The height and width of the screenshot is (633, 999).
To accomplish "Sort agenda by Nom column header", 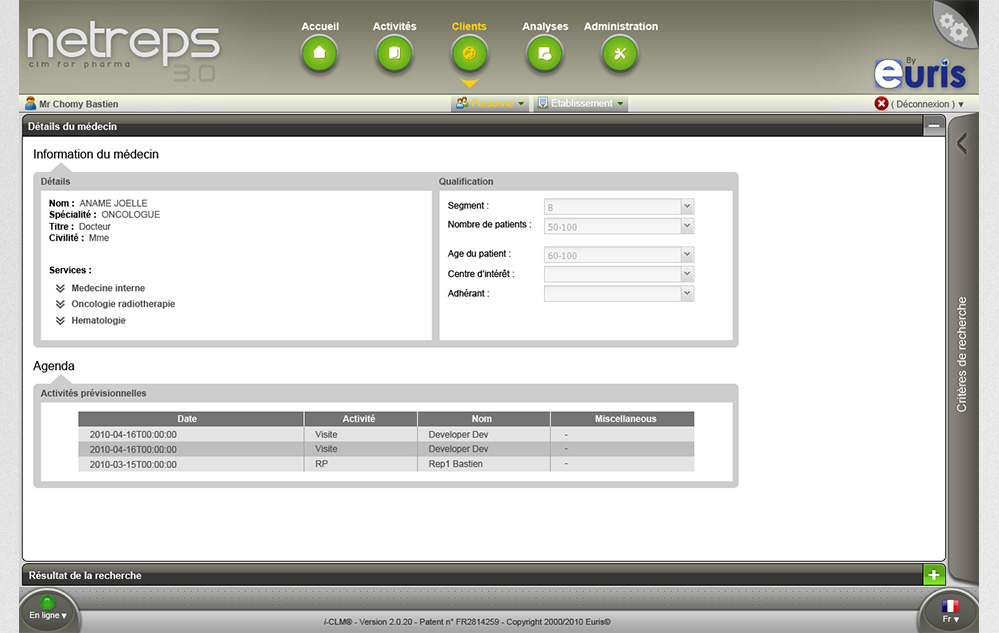I will point(484,419).
